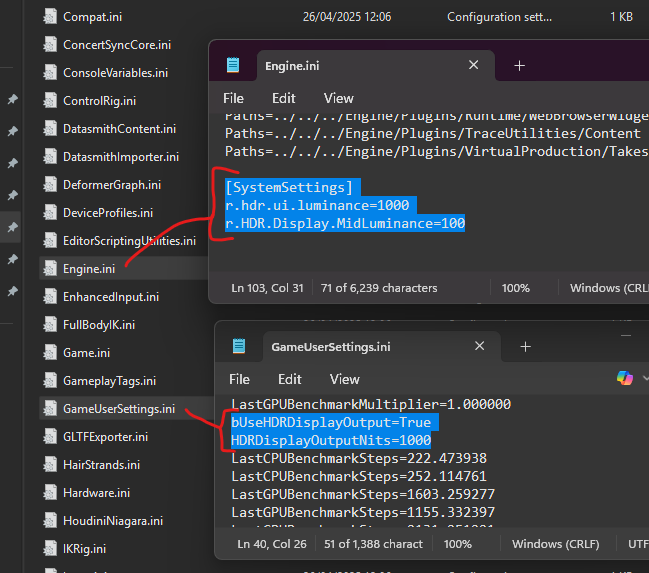Click the Engine.ini file icon in list
Viewport: 649px width, 573px height.
pyautogui.click(x=50, y=269)
